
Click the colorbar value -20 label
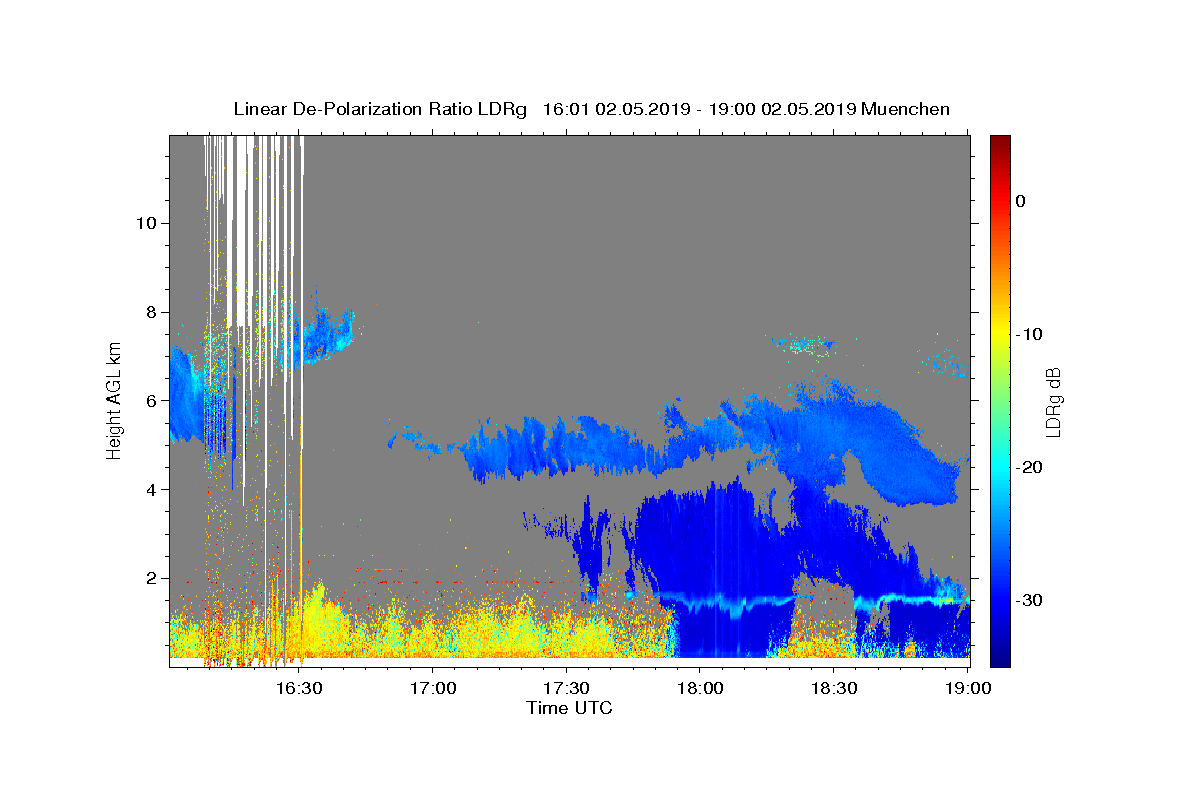(1029, 467)
